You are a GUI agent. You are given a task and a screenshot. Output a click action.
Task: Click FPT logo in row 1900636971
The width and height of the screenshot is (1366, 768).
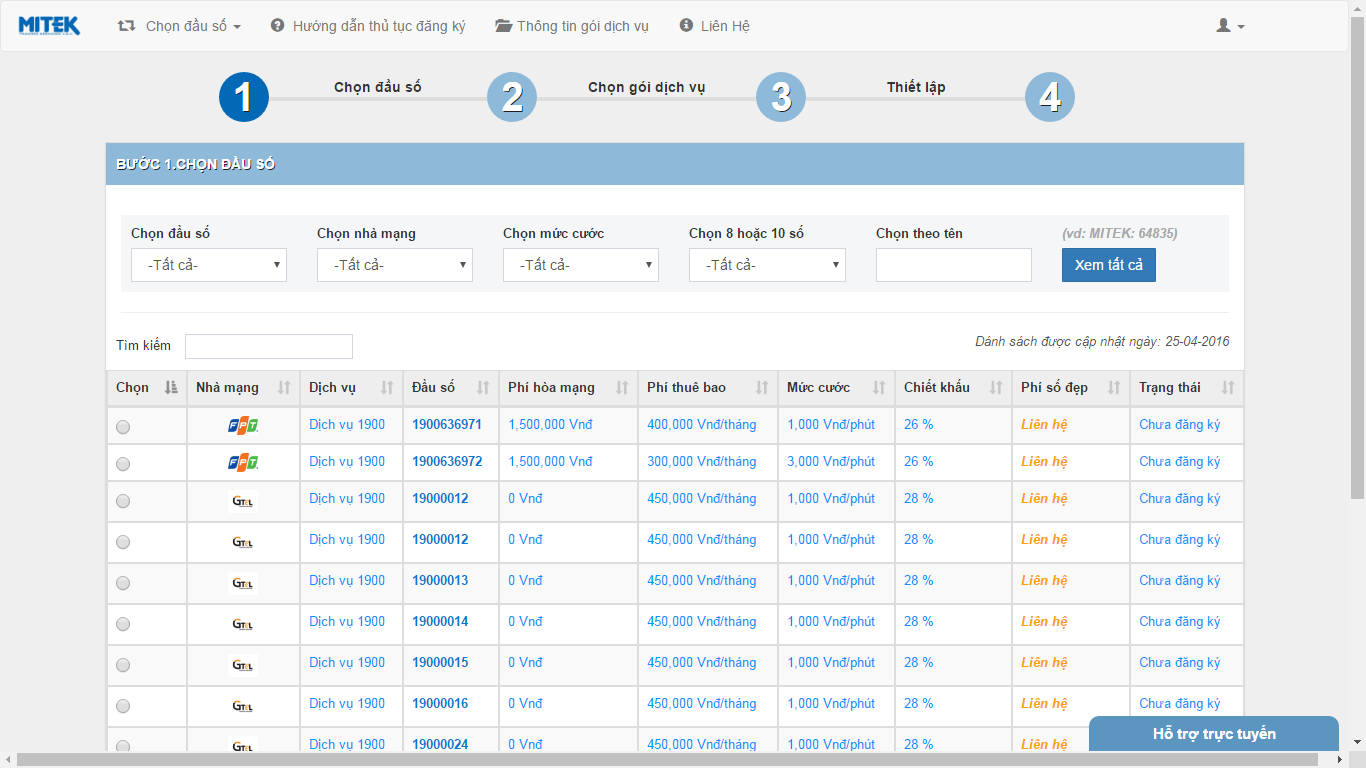coord(243,425)
